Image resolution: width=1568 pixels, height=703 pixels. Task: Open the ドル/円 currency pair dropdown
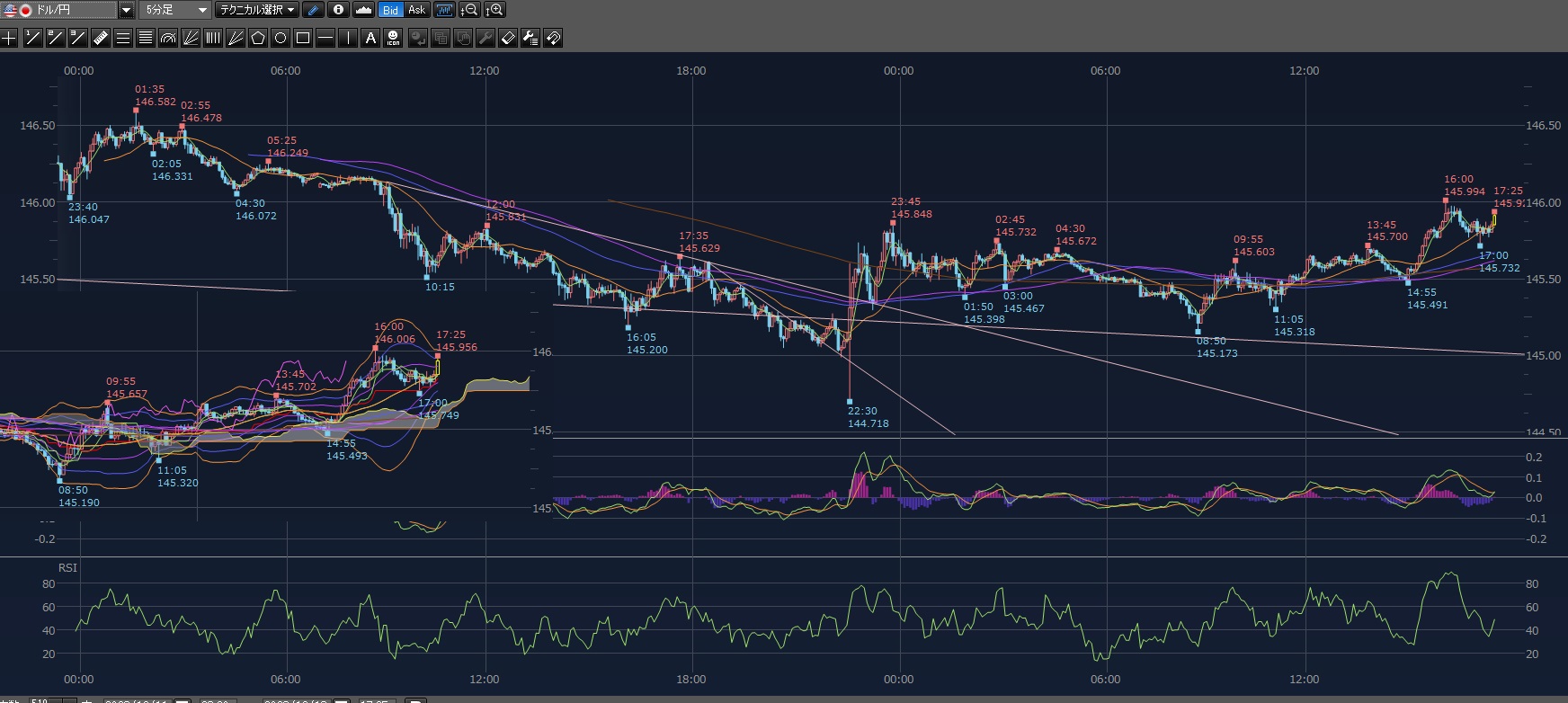coord(126,10)
